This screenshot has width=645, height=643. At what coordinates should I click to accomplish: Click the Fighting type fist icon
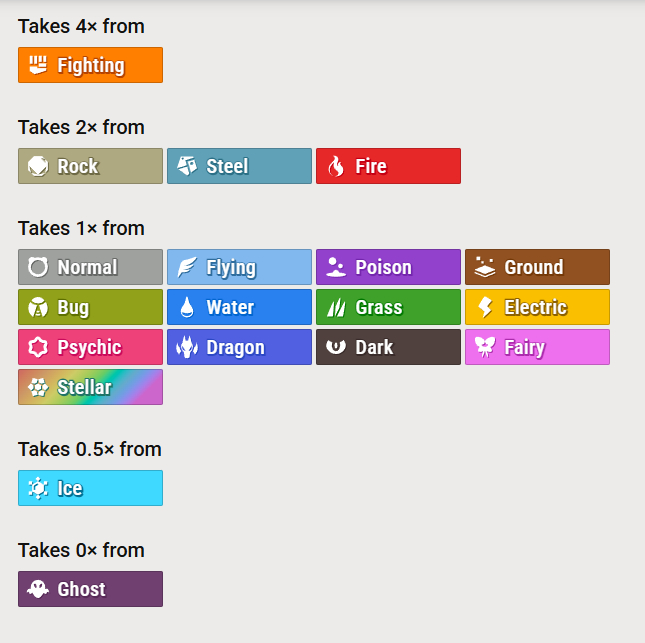coord(38,65)
